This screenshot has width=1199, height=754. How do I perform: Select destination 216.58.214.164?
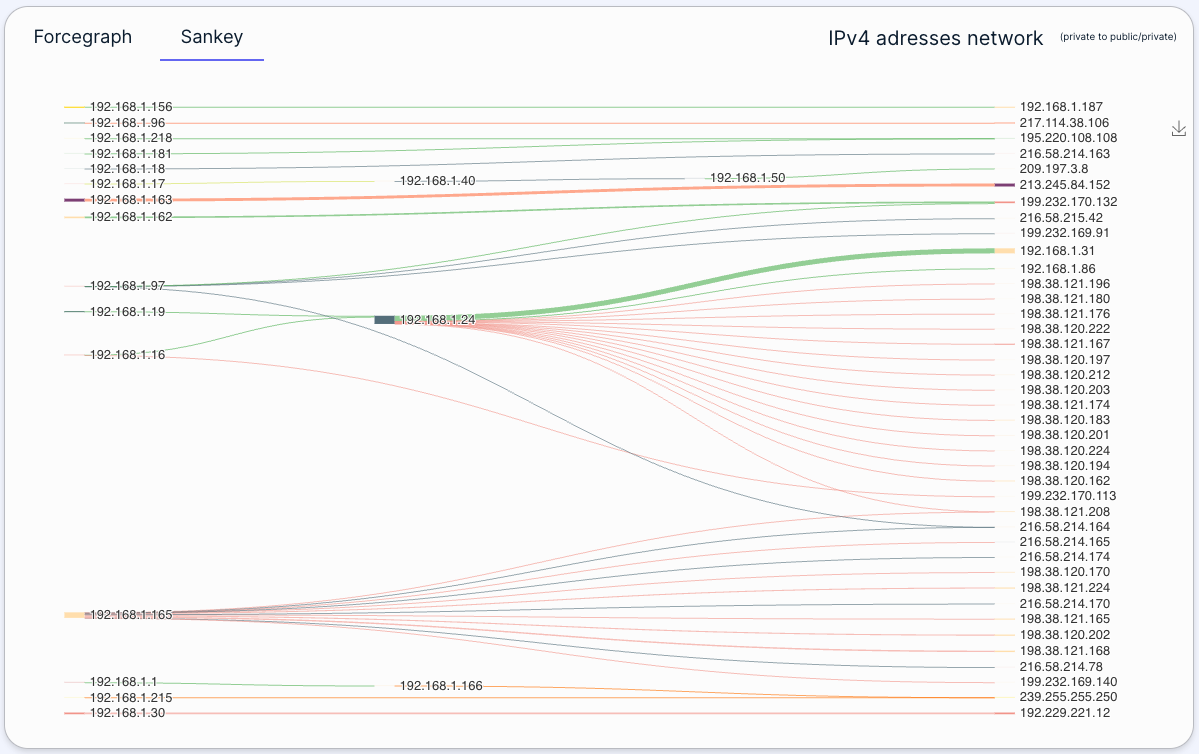(x=1064, y=527)
